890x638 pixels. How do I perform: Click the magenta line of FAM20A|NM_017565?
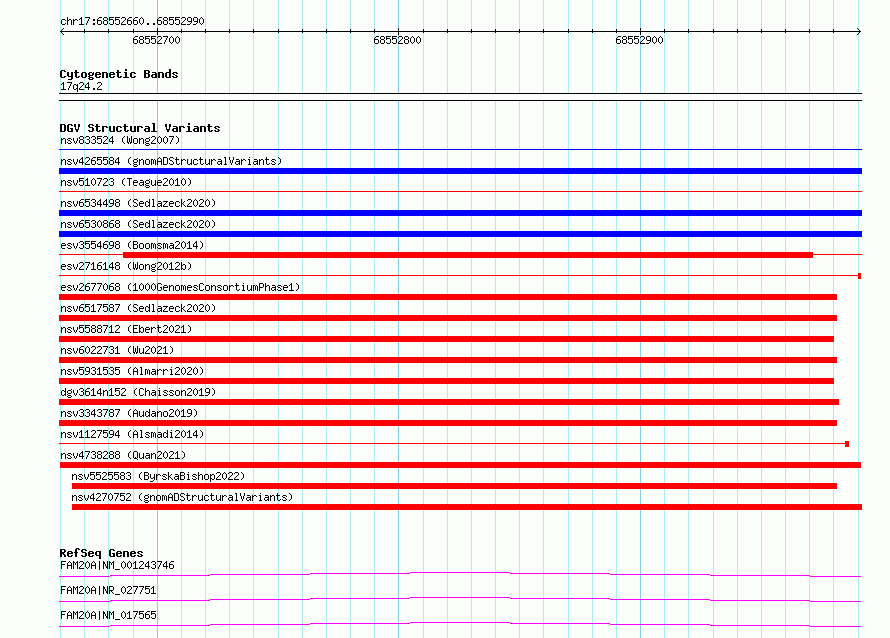tap(460, 624)
